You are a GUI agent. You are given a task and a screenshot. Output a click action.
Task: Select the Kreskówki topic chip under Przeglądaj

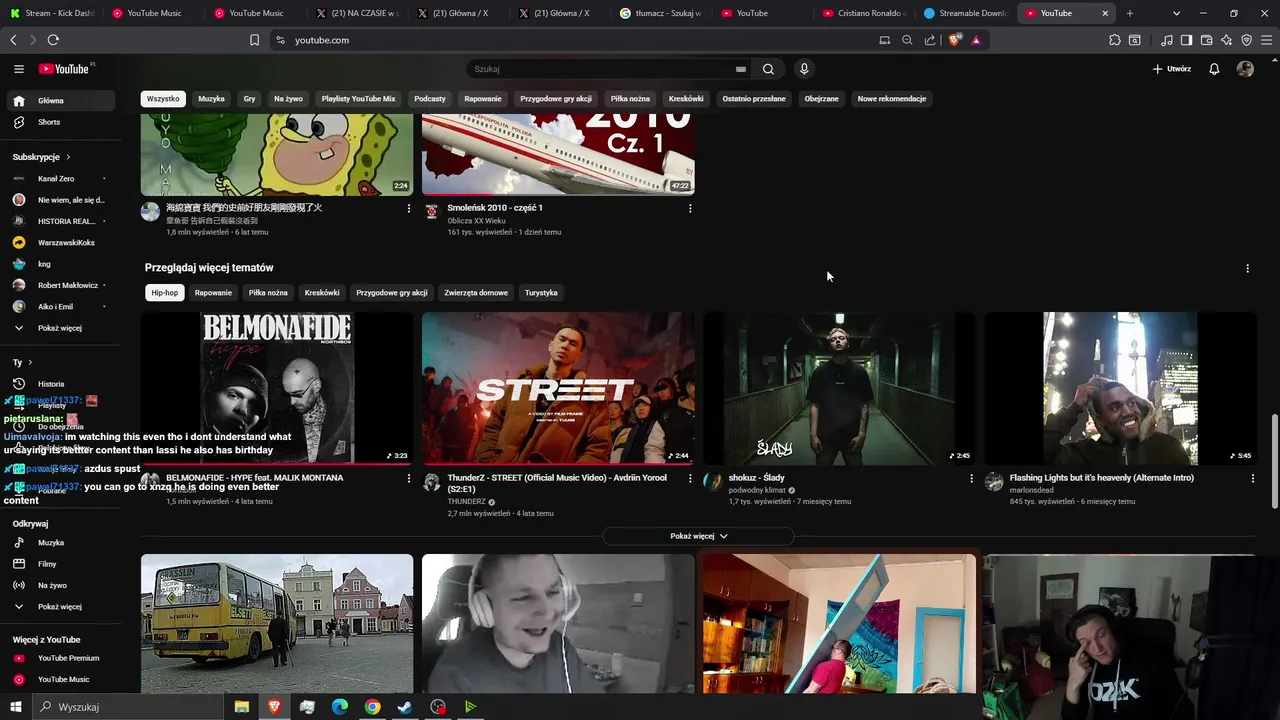(x=322, y=293)
